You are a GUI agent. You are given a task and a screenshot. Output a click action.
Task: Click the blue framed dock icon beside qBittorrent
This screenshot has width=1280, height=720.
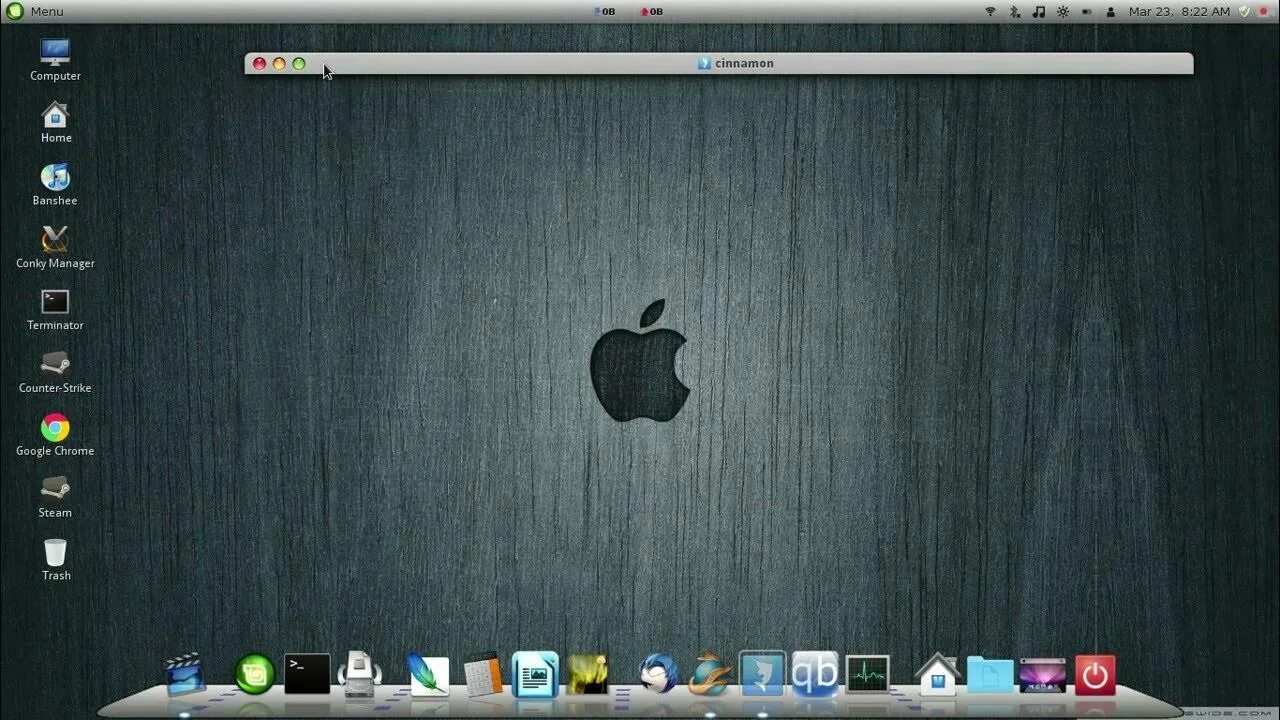[762, 673]
